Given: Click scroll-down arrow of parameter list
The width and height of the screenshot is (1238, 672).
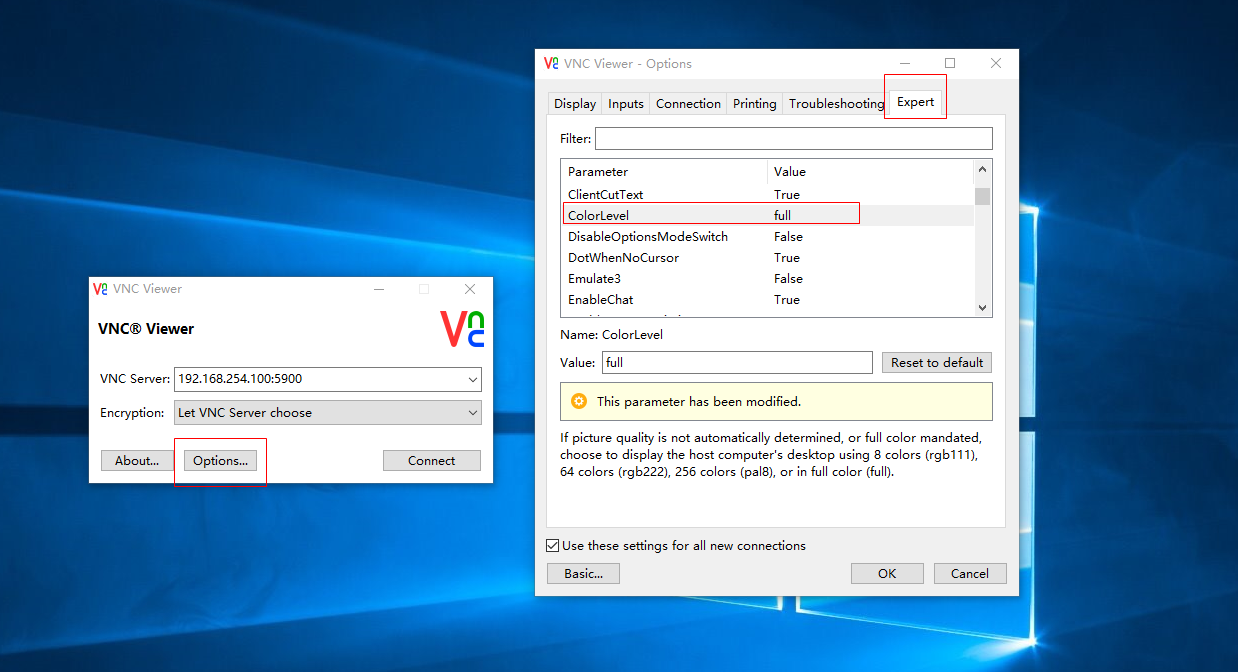Looking at the screenshot, I should click(x=982, y=308).
